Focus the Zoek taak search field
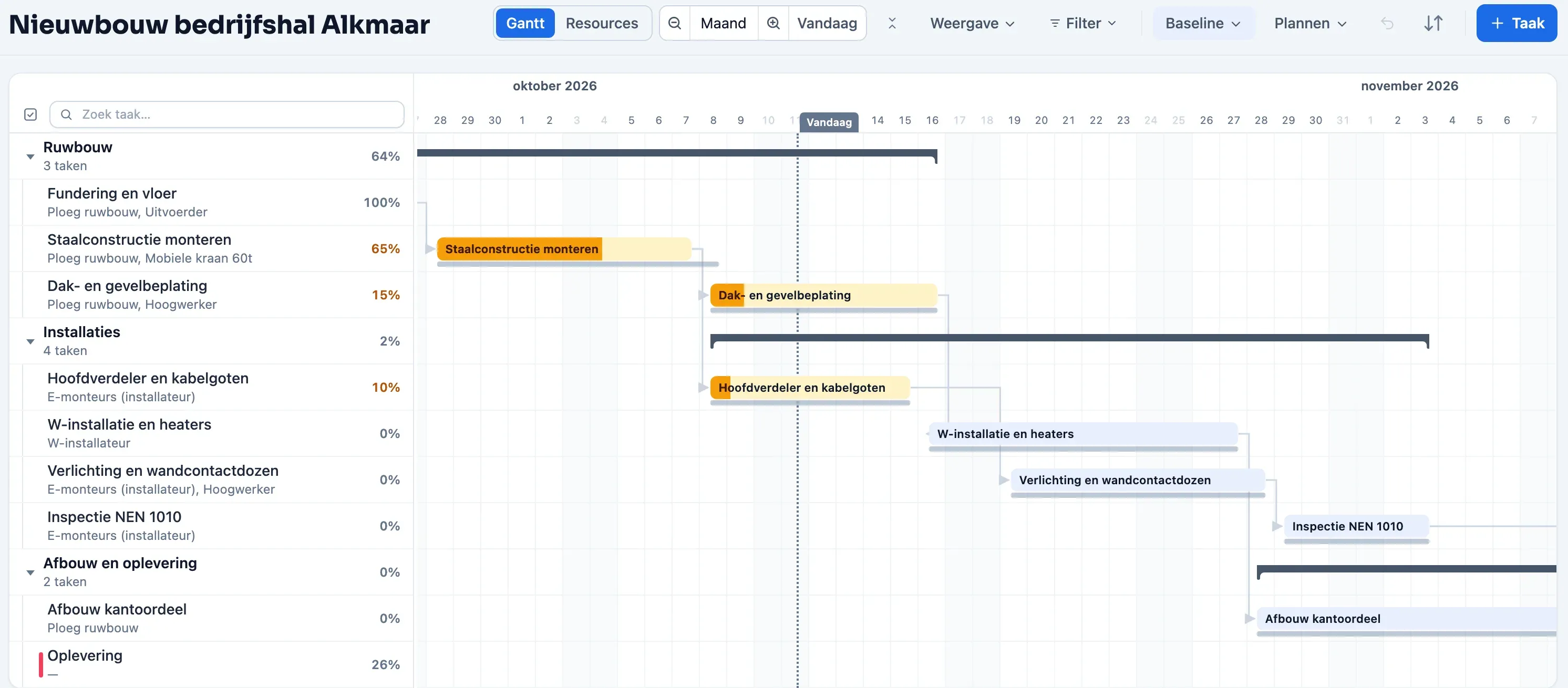The height and width of the screenshot is (688, 1568). 226,114
